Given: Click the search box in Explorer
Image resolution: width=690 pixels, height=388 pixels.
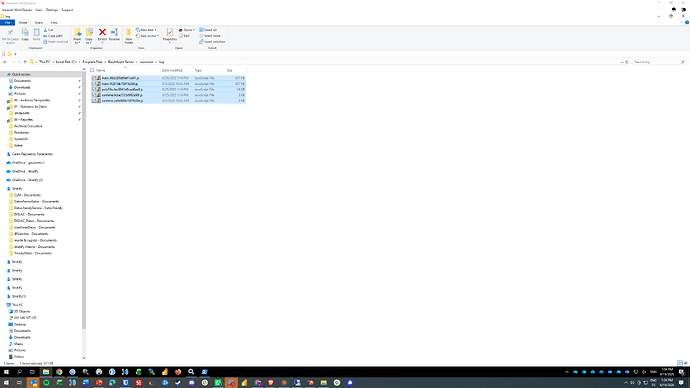Looking at the screenshot, I should pyautogui.click(x=659, y=62).
